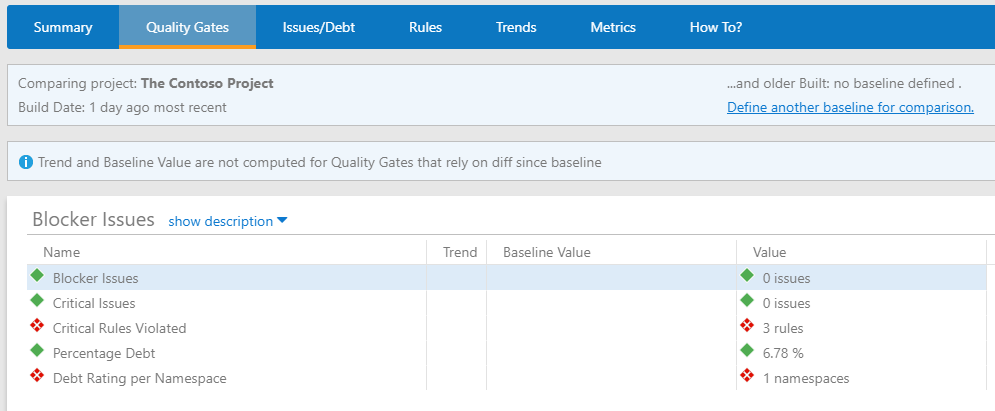995x411 pixels.
Task: Click the Name column header
Action: (62, 252)
